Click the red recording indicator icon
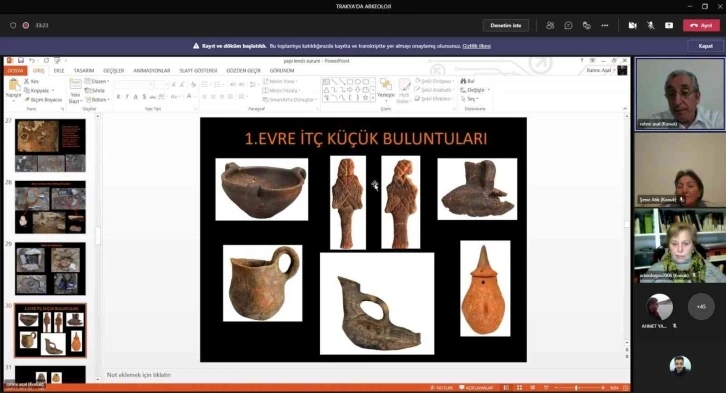Viewport: 726px width, 393px height. pos(26,25)
